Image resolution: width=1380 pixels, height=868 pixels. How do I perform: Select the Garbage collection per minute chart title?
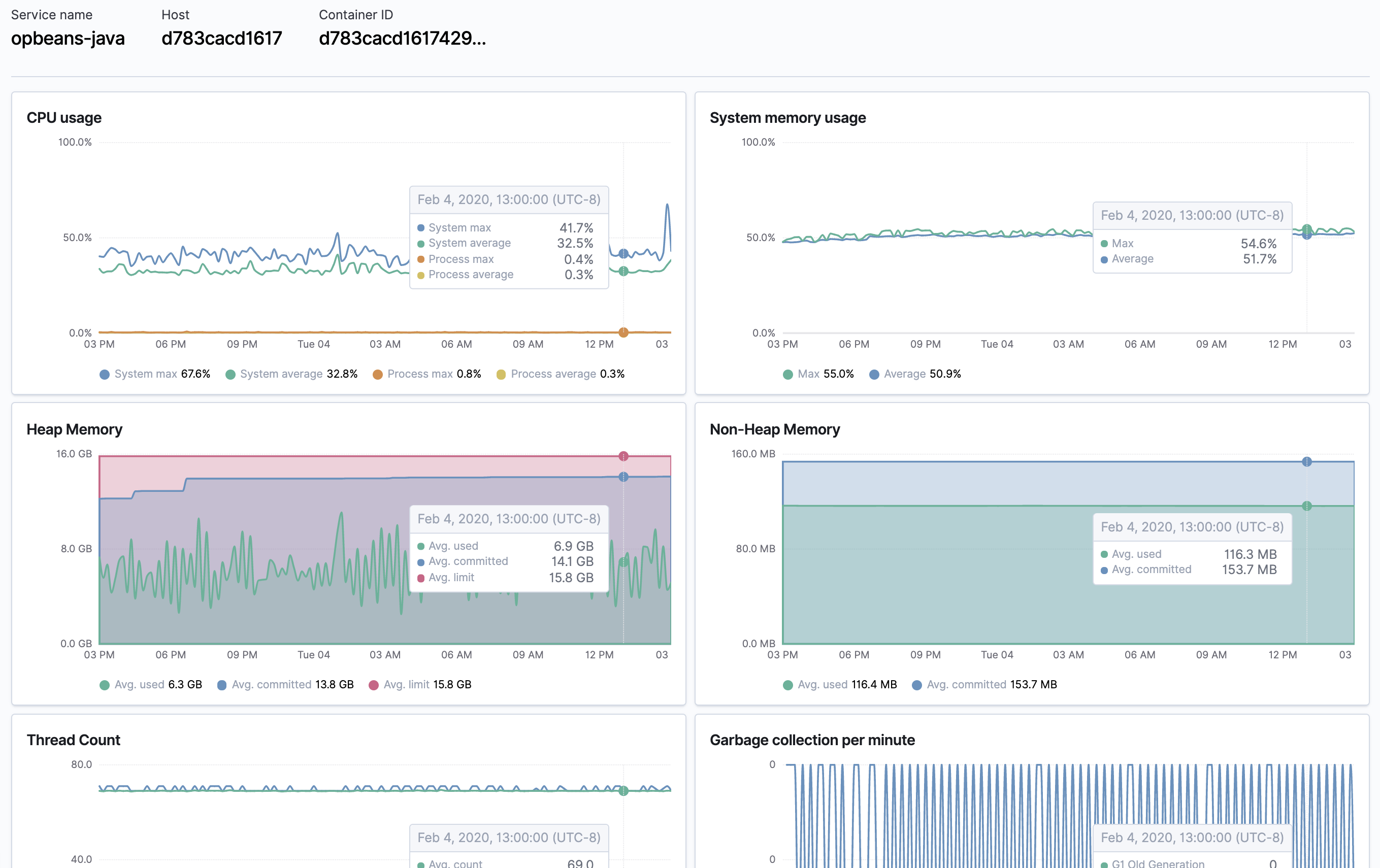coord(813,740)
